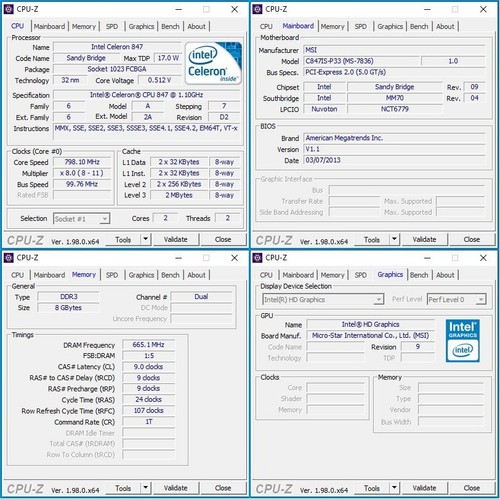Open Bench tab in CPU window
The width and height of the screenshot is (500, 499).
tap(170, 26)
